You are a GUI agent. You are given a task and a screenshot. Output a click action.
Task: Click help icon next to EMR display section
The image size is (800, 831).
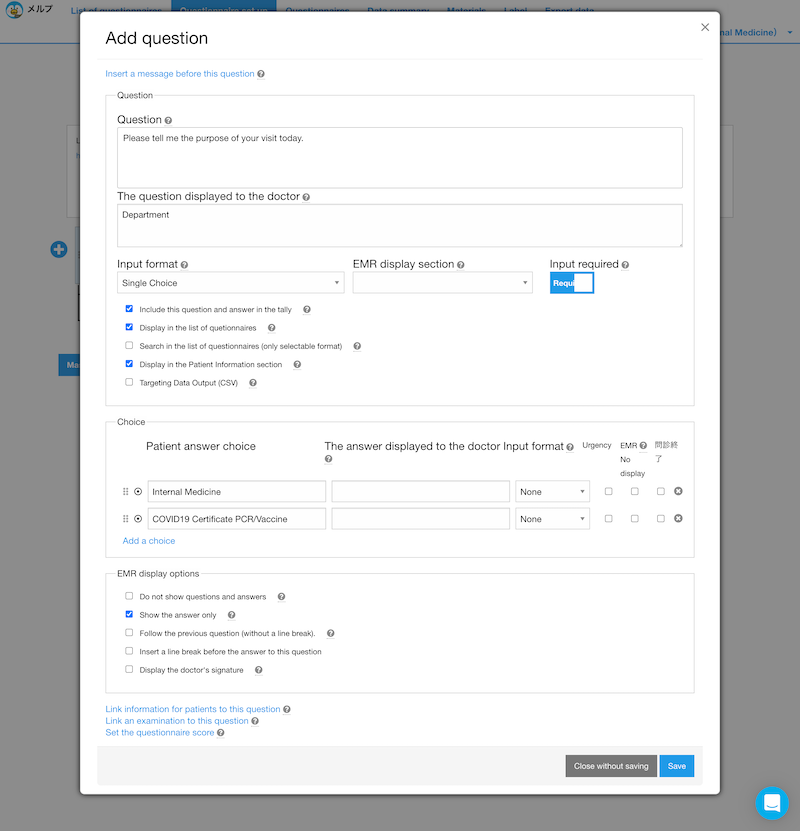click(460, 265)
